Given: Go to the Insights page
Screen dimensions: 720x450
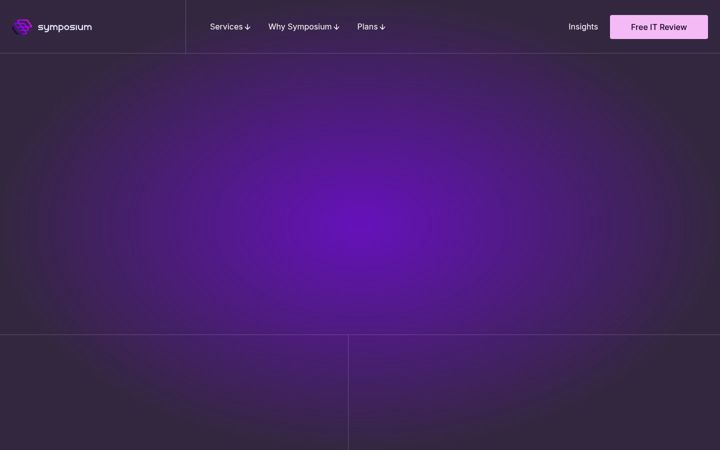Looking at the screenshot, I should pyautogui.click(x=583, y=27).
